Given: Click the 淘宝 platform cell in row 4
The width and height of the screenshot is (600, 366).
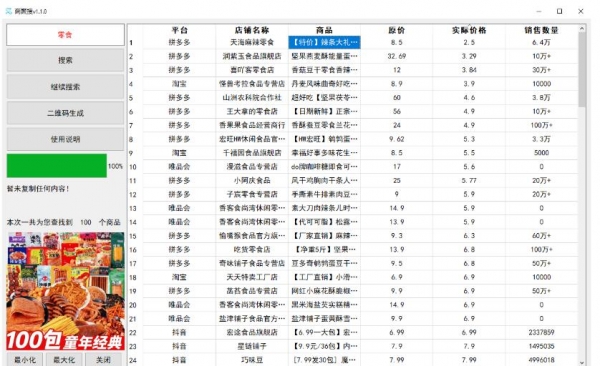Looking at the screenshot, I should click(x=179, y=83).
